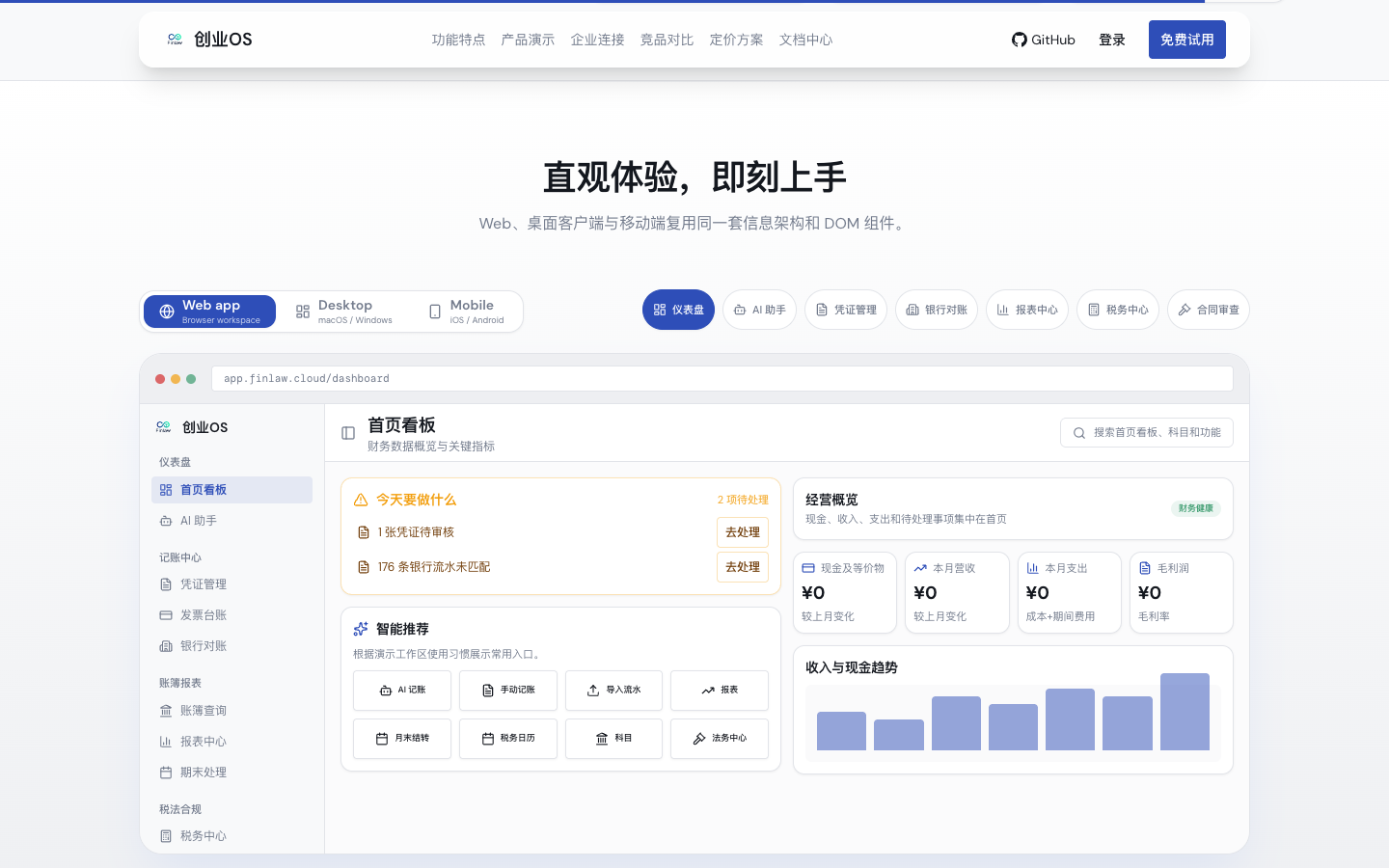
Task: Click the document icon beside 1 张凭证待审核
Action: tap(364, 532)
